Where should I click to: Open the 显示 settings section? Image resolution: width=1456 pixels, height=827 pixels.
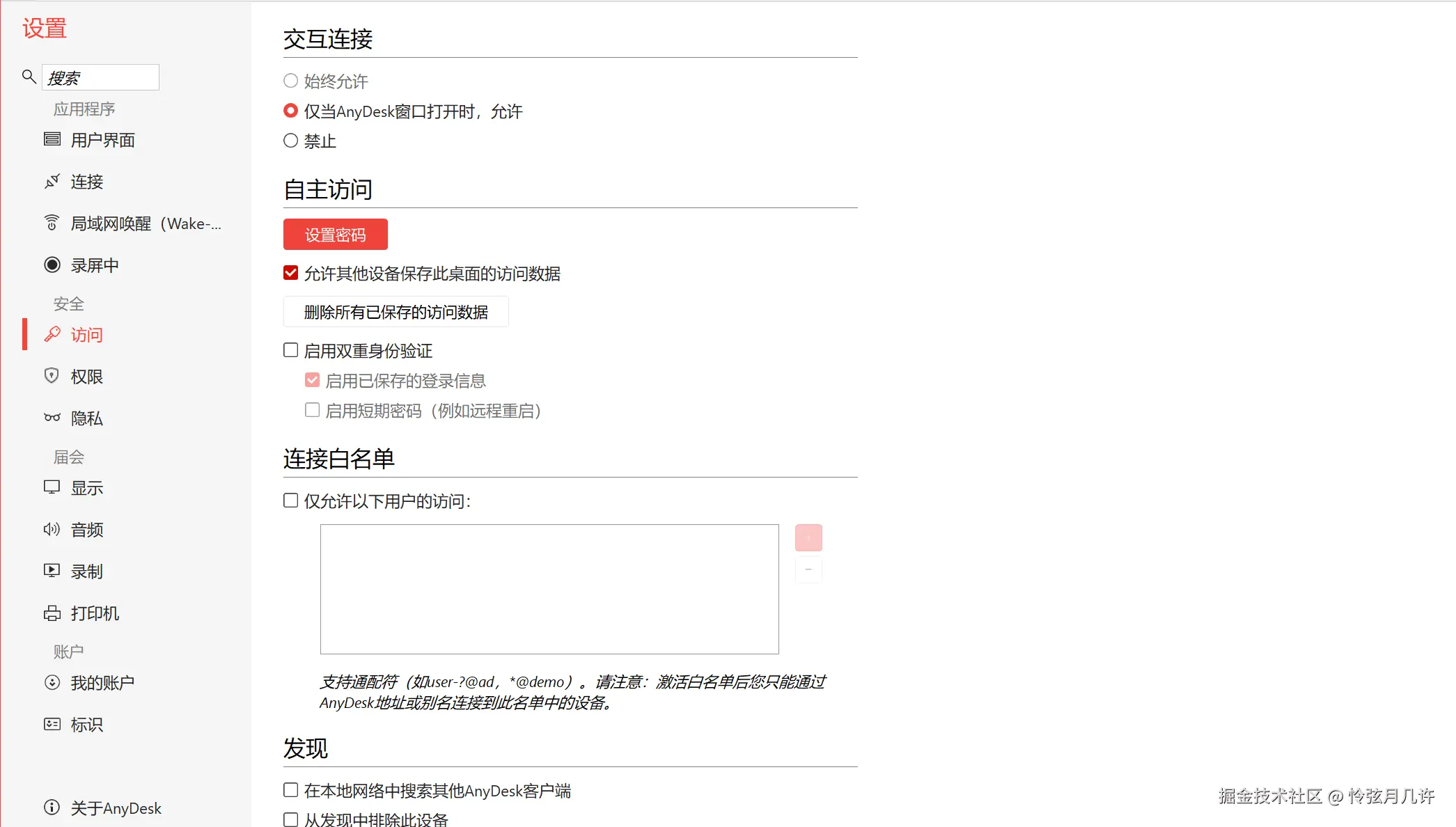click(87, 488)
